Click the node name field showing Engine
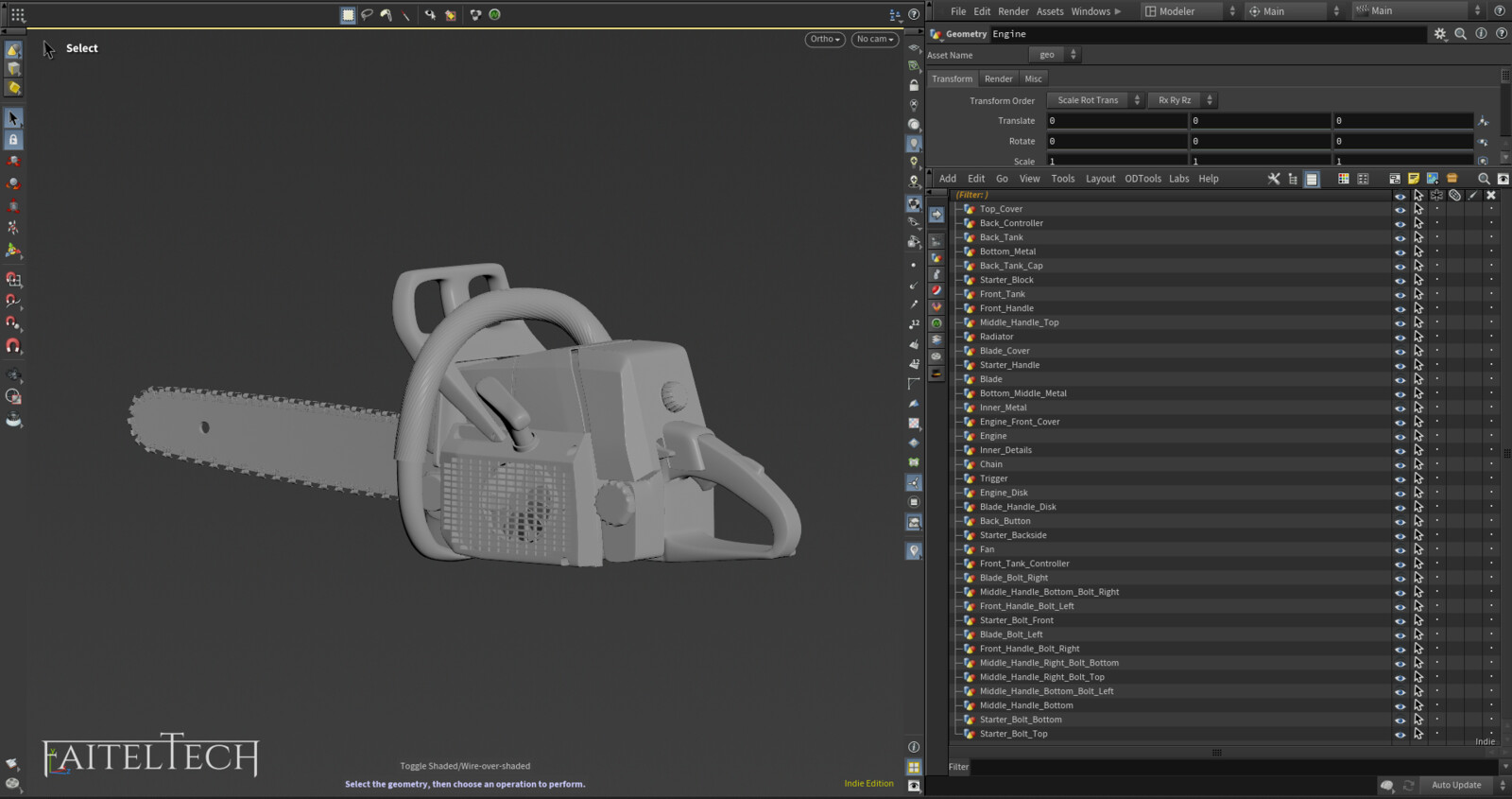The height and width of the screenshot is (799, 1512). [1207, 34]
